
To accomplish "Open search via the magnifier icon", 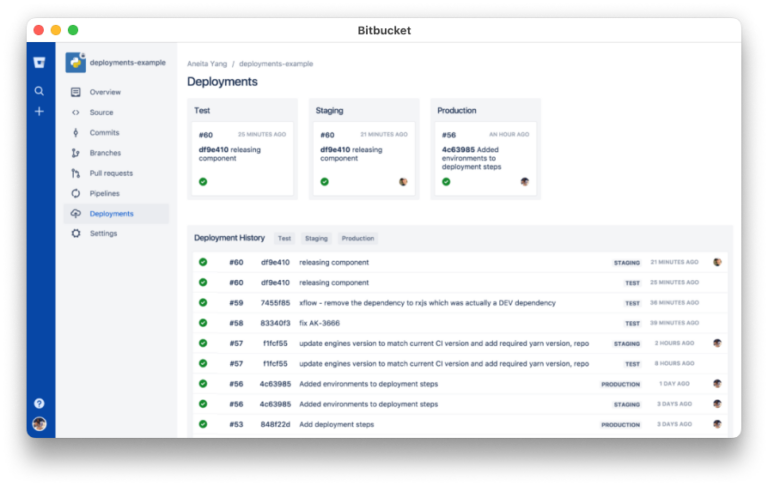I will pos(39,91).
